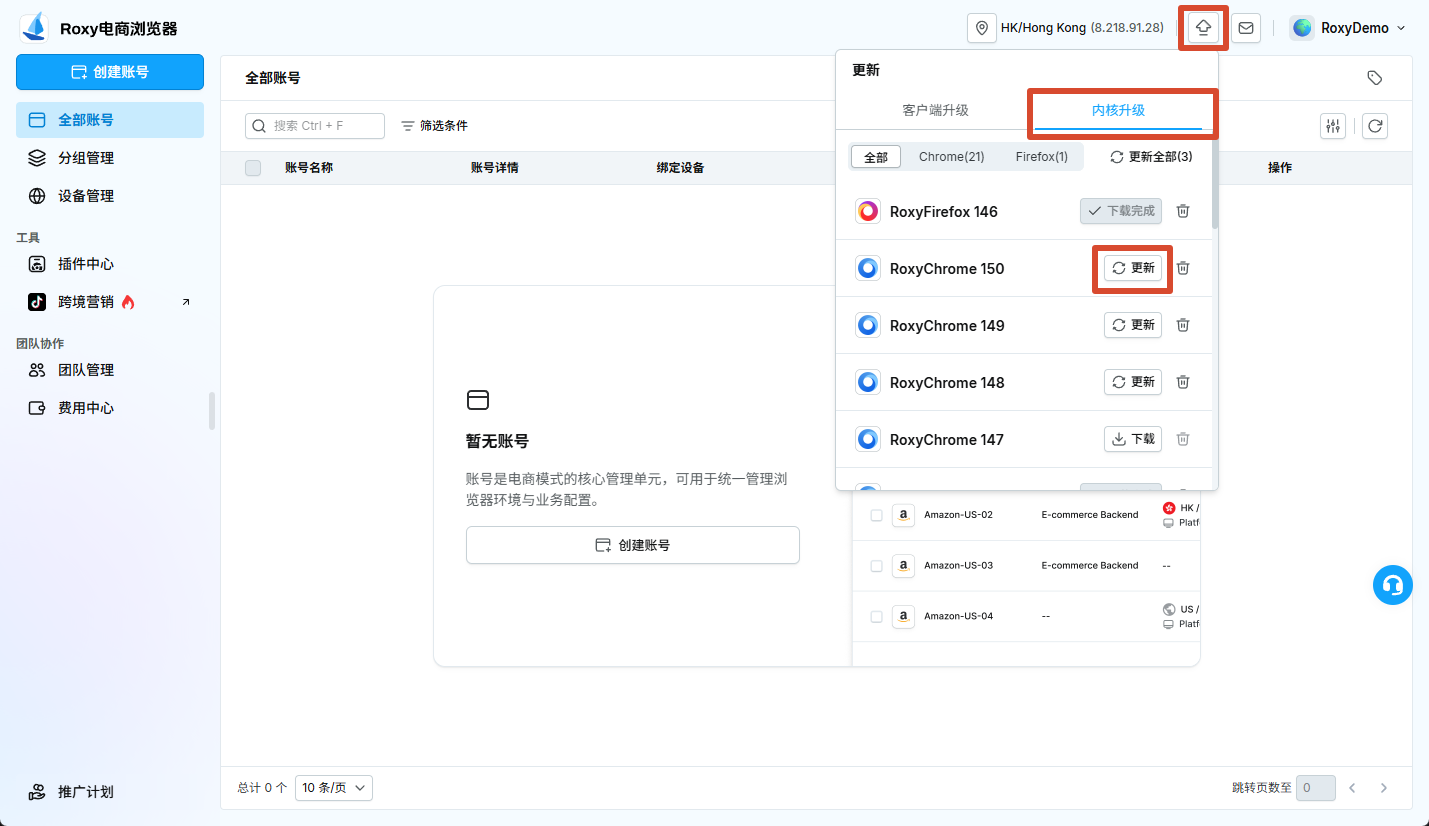The width and height of the screenshot is (1429, 826).
Task: Toggle the select-all checkbox in table header
Action: coord(253,168)
